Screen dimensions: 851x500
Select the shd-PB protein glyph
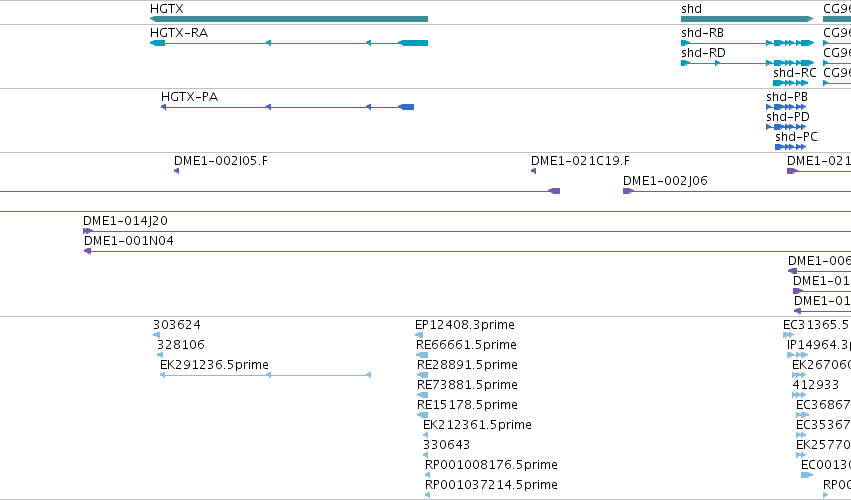pos(786,107)
